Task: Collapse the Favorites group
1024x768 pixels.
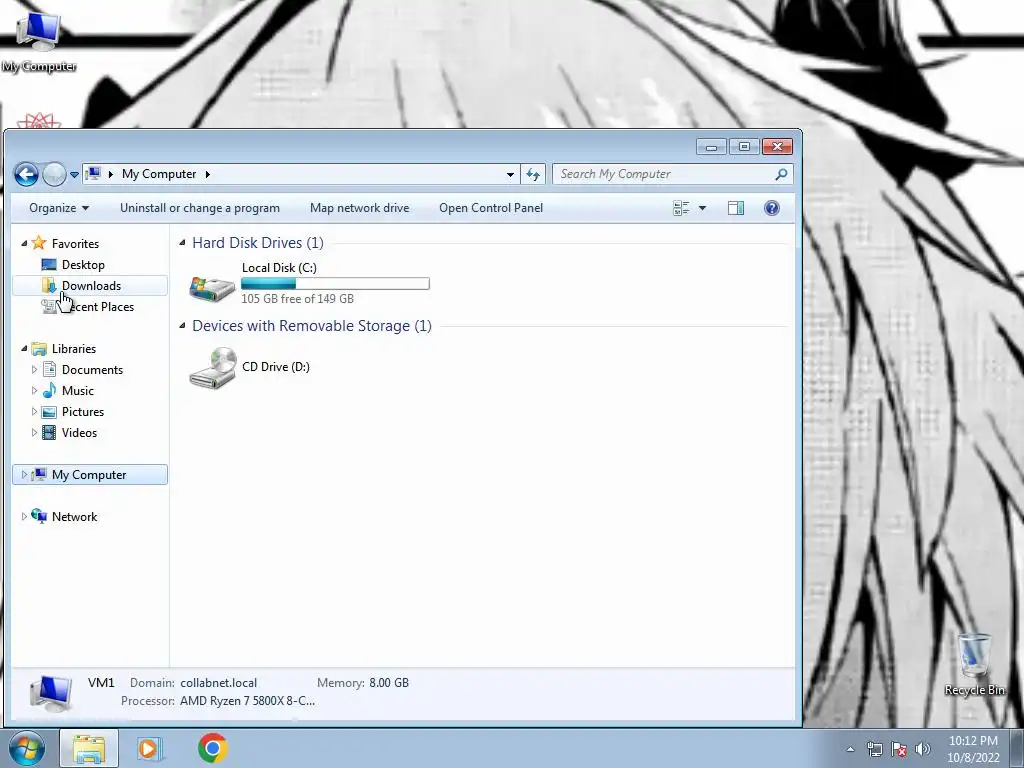Action: coord(24,243)
